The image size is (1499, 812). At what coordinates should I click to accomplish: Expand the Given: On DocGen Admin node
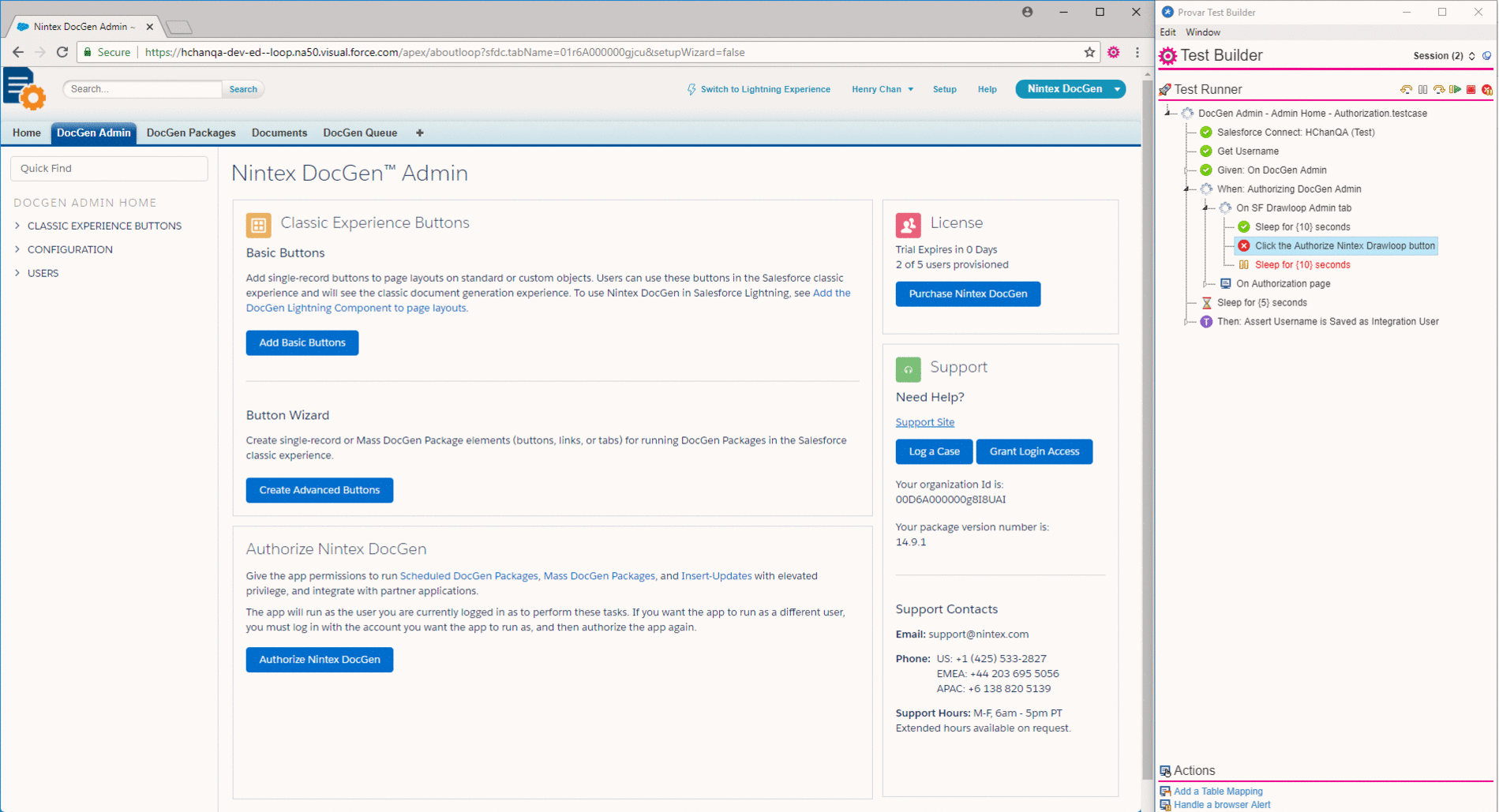[x=1187, y=170]
